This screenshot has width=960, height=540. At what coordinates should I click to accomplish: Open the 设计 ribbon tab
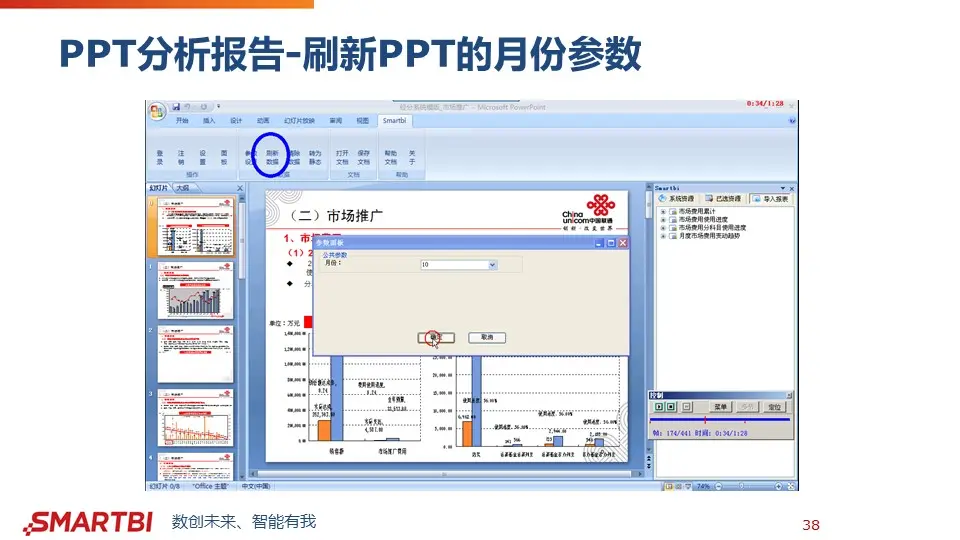coord(236,121)
